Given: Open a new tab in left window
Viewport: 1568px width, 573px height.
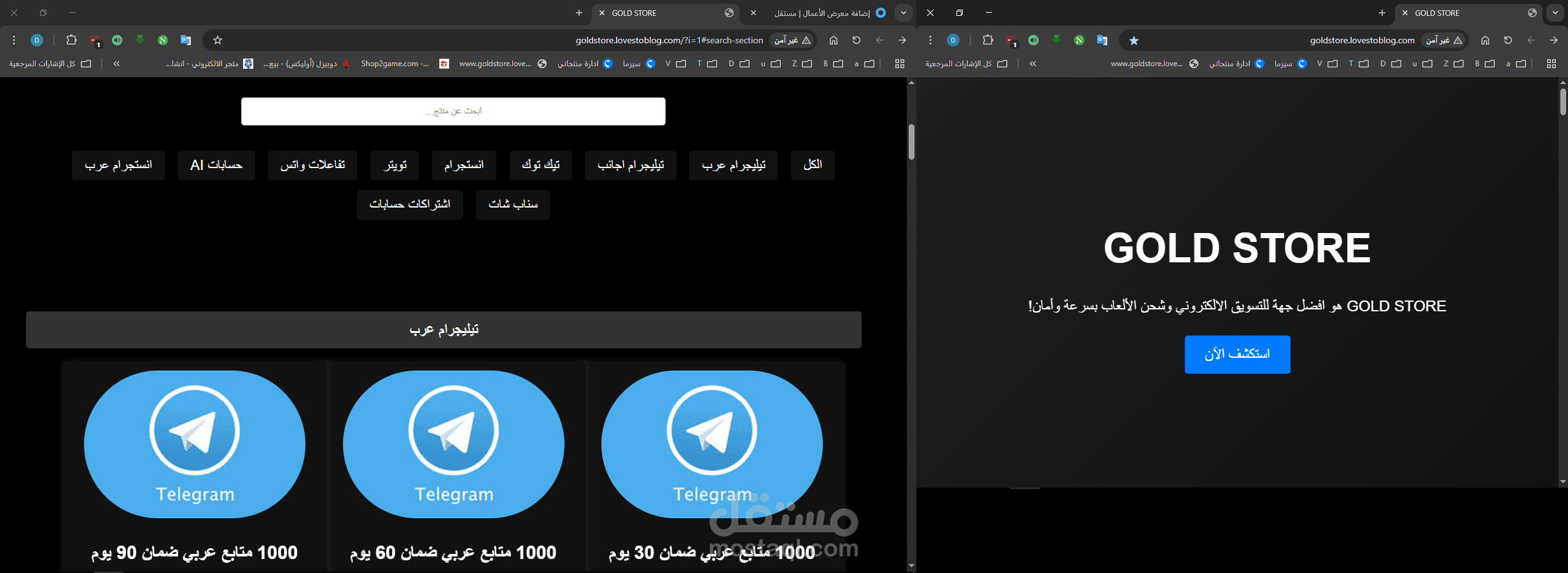Looking at the screenshot, I should pyautogui.click(x=578, y=13).
